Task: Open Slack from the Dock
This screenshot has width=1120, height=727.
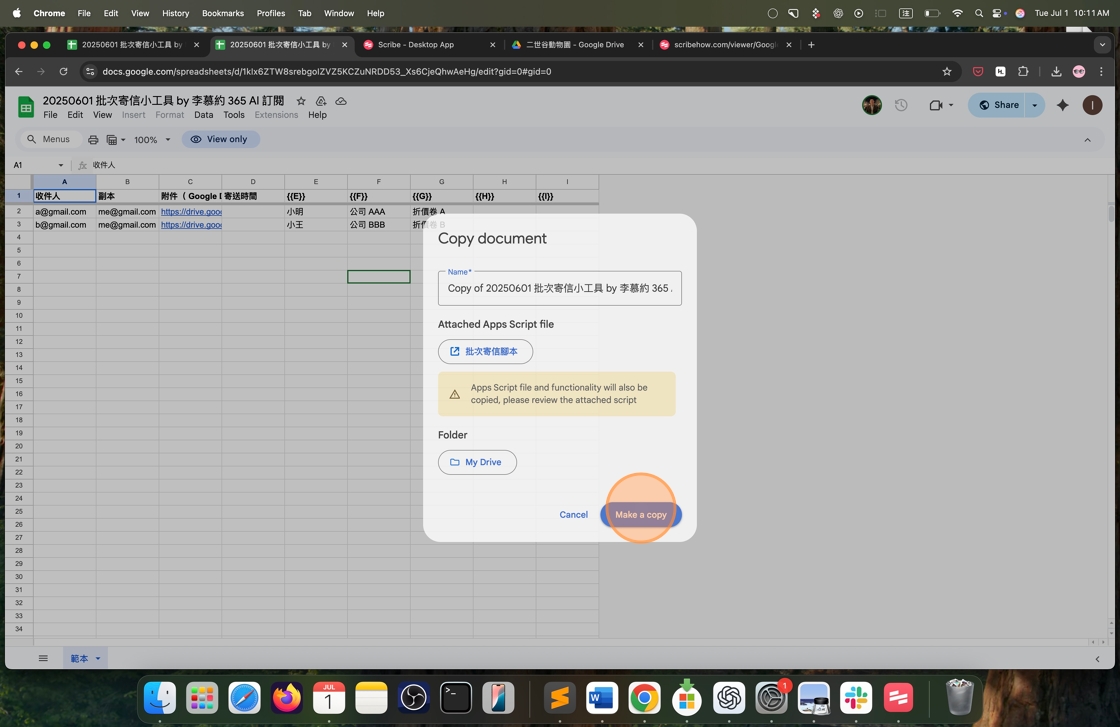Action: (x=856, y=698)
